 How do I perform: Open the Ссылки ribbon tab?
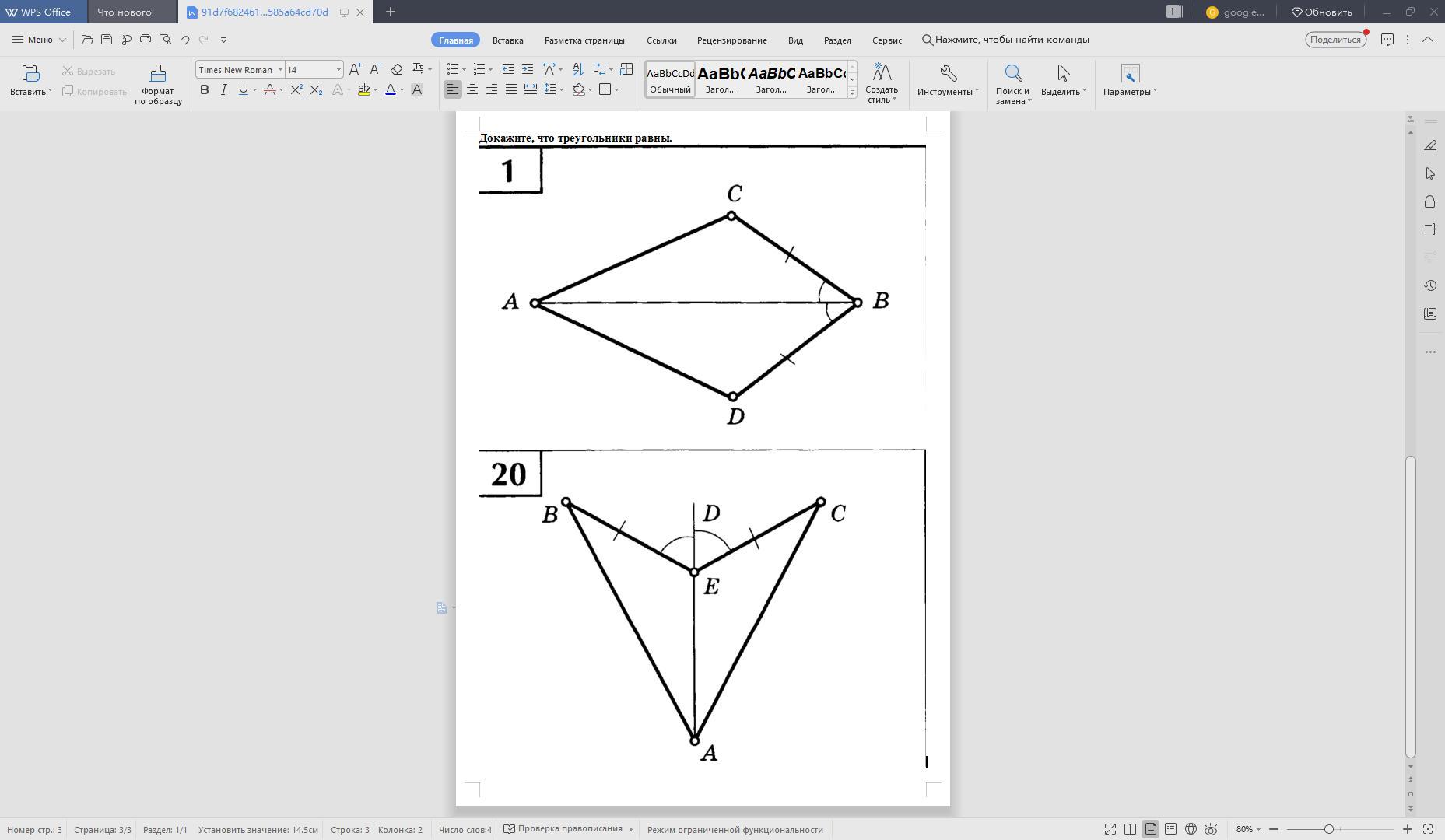click(661, 40)
